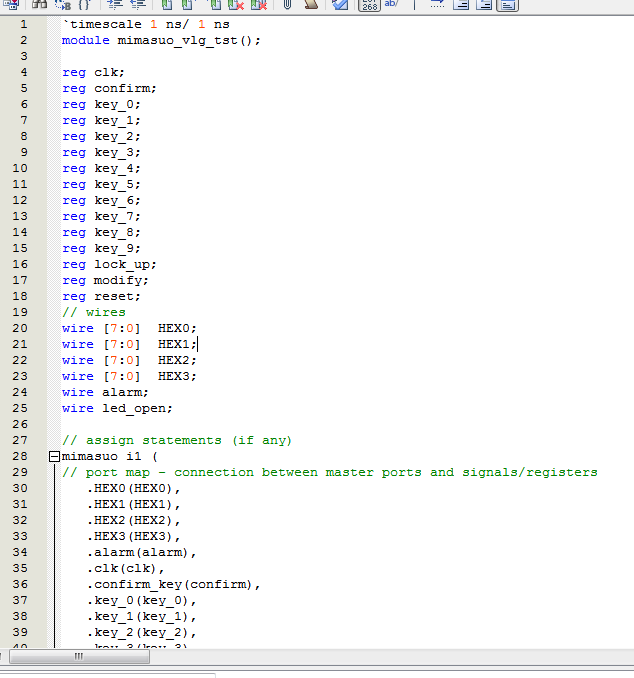The height and width of the screenshot is (678, 634).
Task: Jump to the next bookmark
Action: tap(188, 4)
